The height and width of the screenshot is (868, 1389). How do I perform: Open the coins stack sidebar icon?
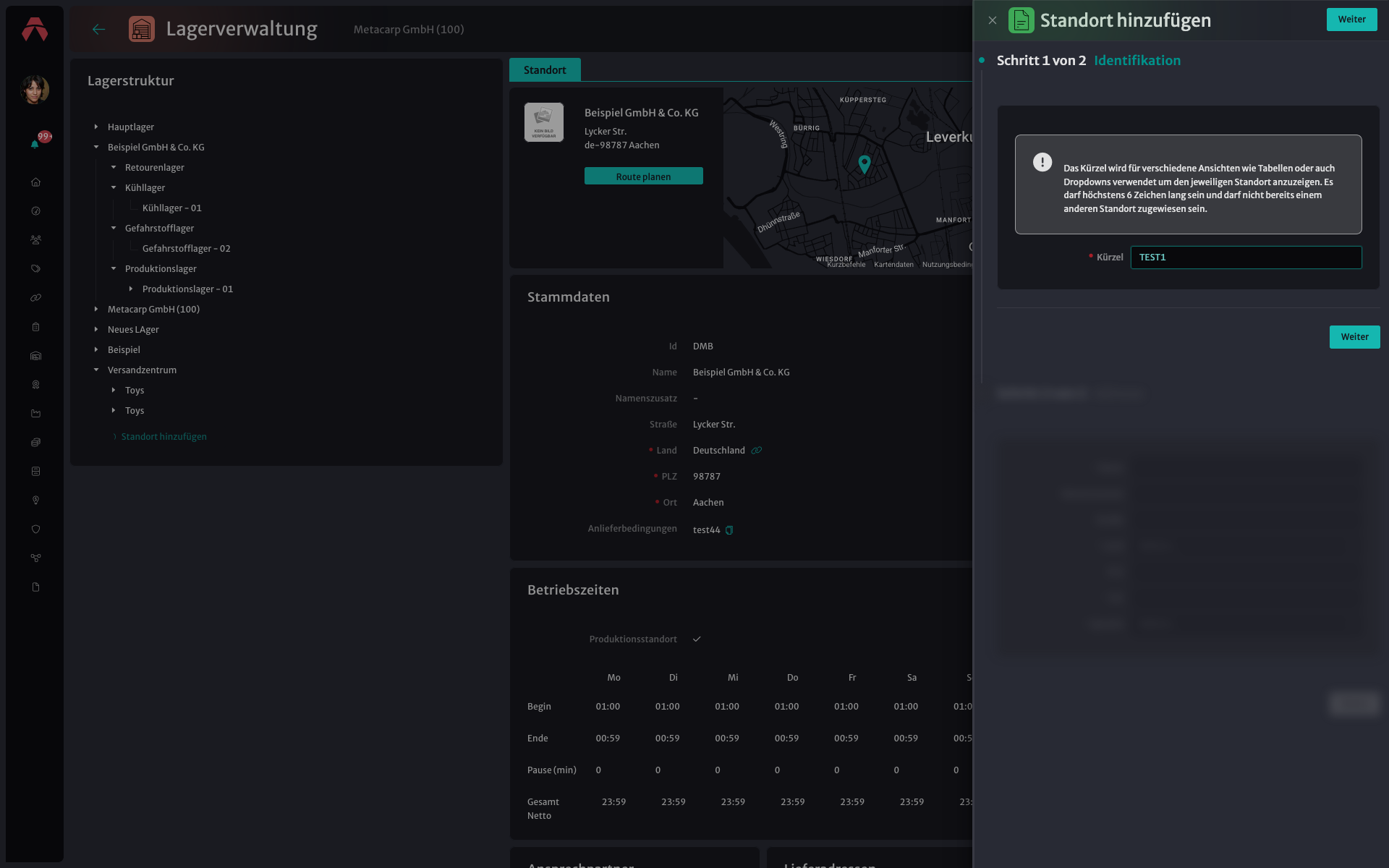[x=35, y=443]
